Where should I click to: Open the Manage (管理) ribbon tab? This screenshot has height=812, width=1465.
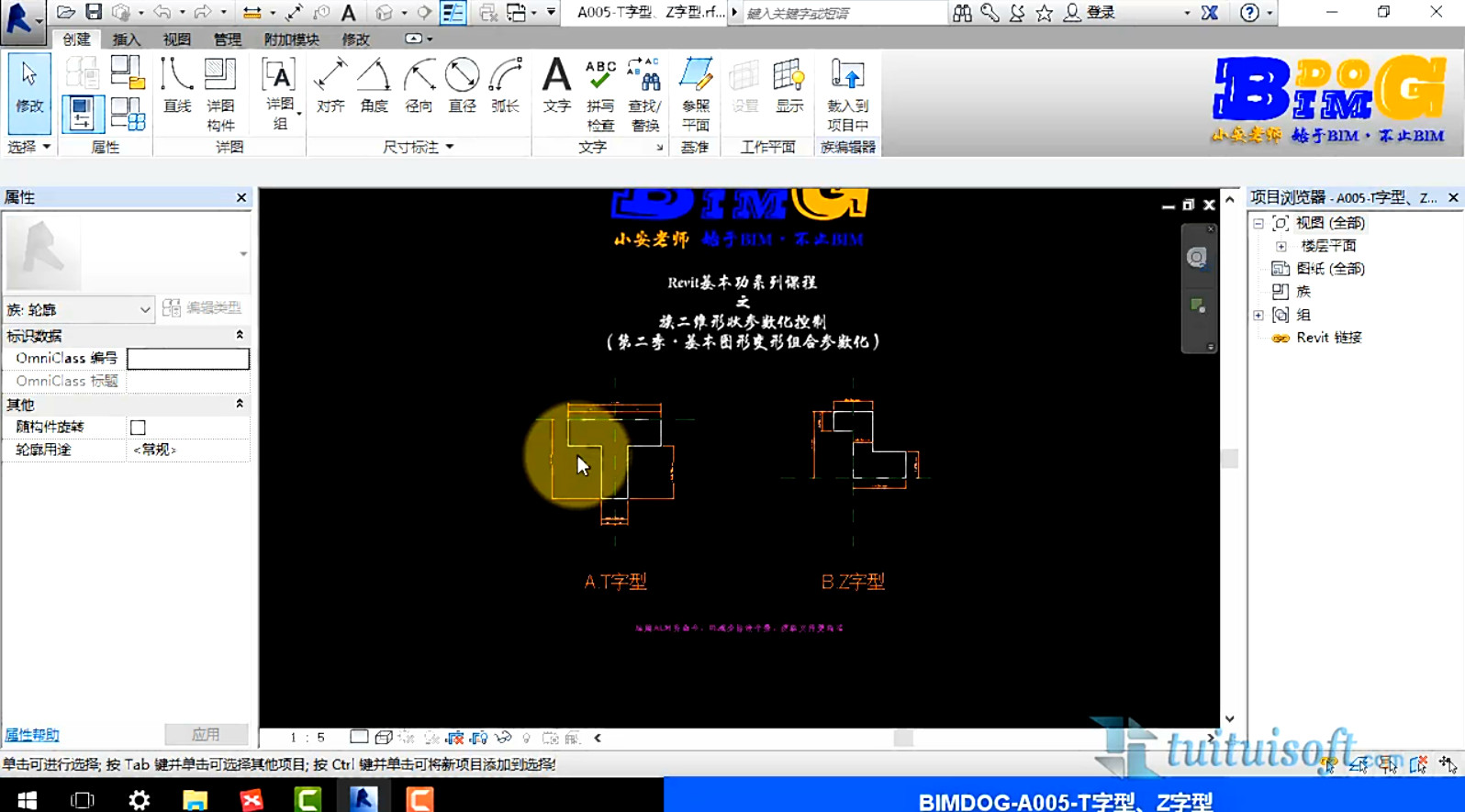(228, 39)
